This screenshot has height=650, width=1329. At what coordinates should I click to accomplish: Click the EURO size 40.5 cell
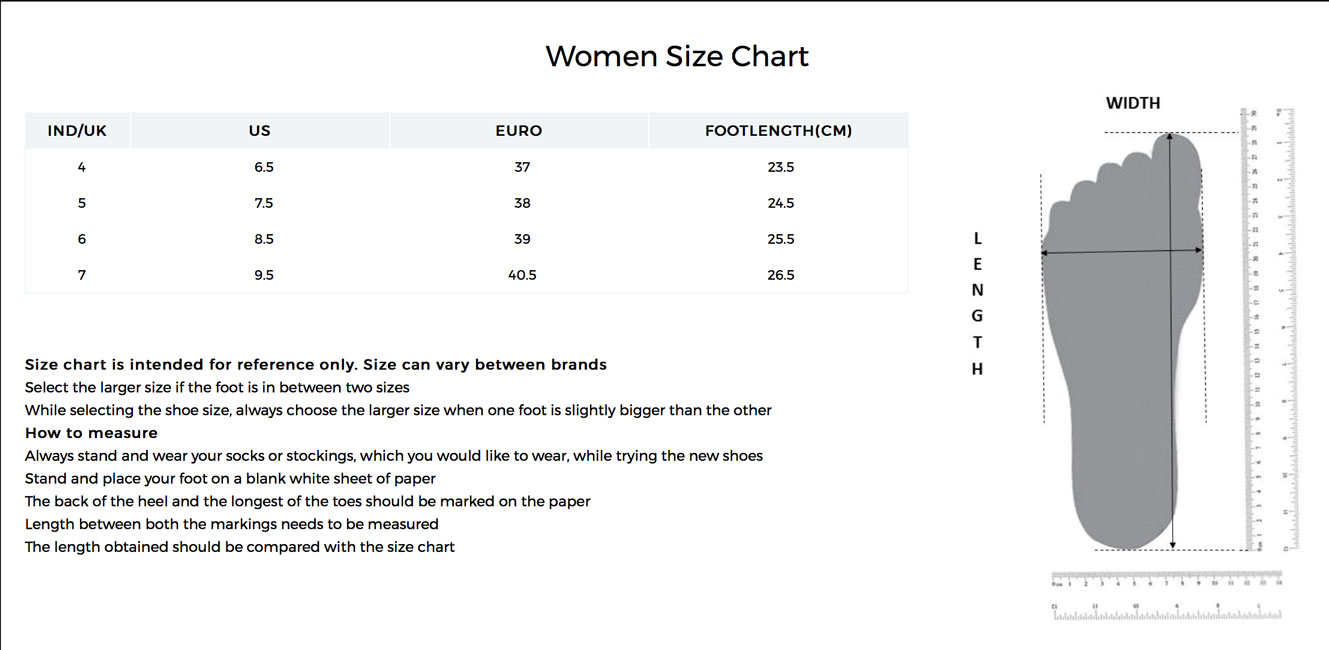pos(522,275)
